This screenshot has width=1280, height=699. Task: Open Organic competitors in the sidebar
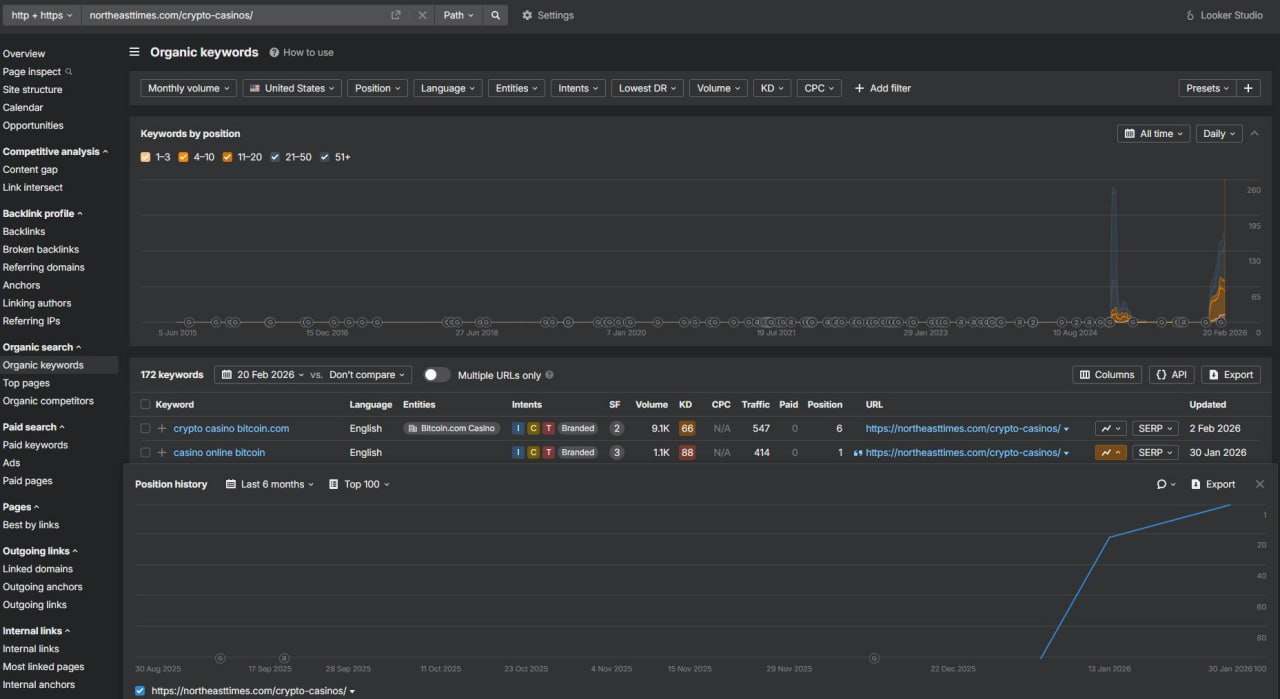[x=48, y=401]
